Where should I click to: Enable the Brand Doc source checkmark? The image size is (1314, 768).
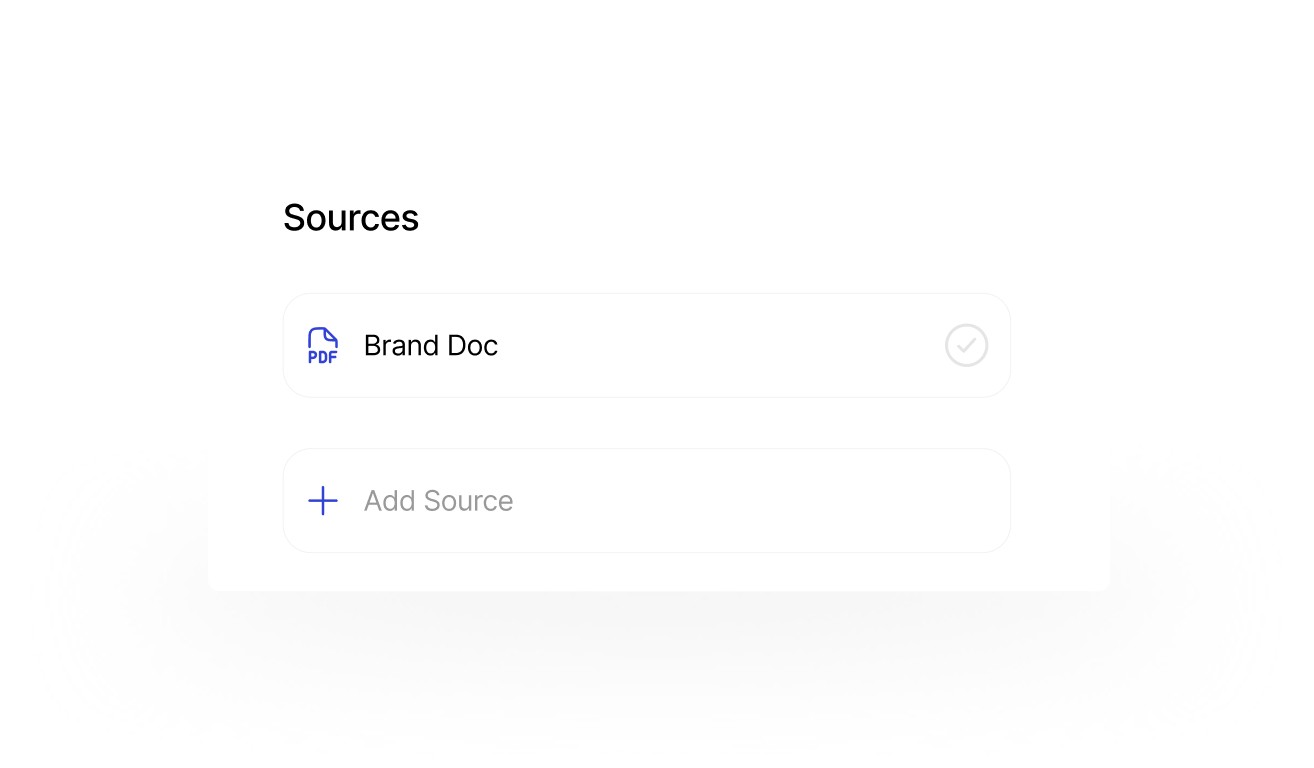click(x=966, y=345)
